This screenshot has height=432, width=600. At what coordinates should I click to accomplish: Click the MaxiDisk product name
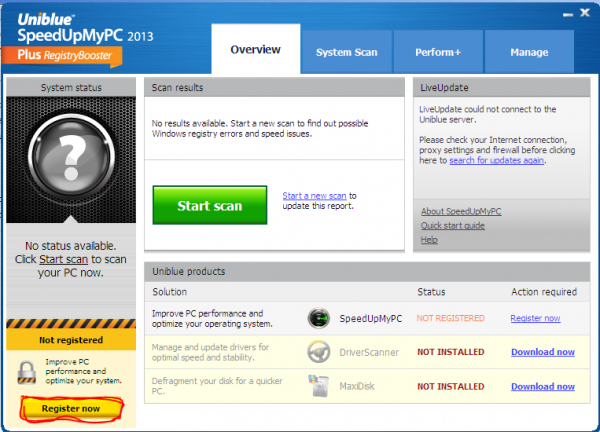(357, 386)
